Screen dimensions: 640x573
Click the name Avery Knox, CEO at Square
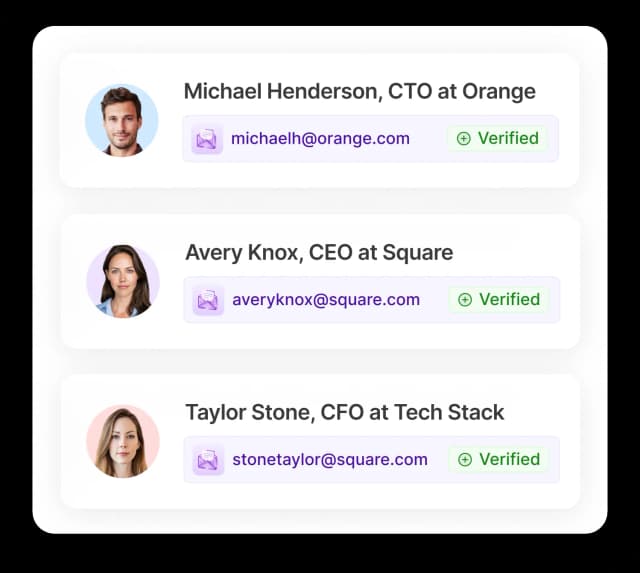coord(319,253)
